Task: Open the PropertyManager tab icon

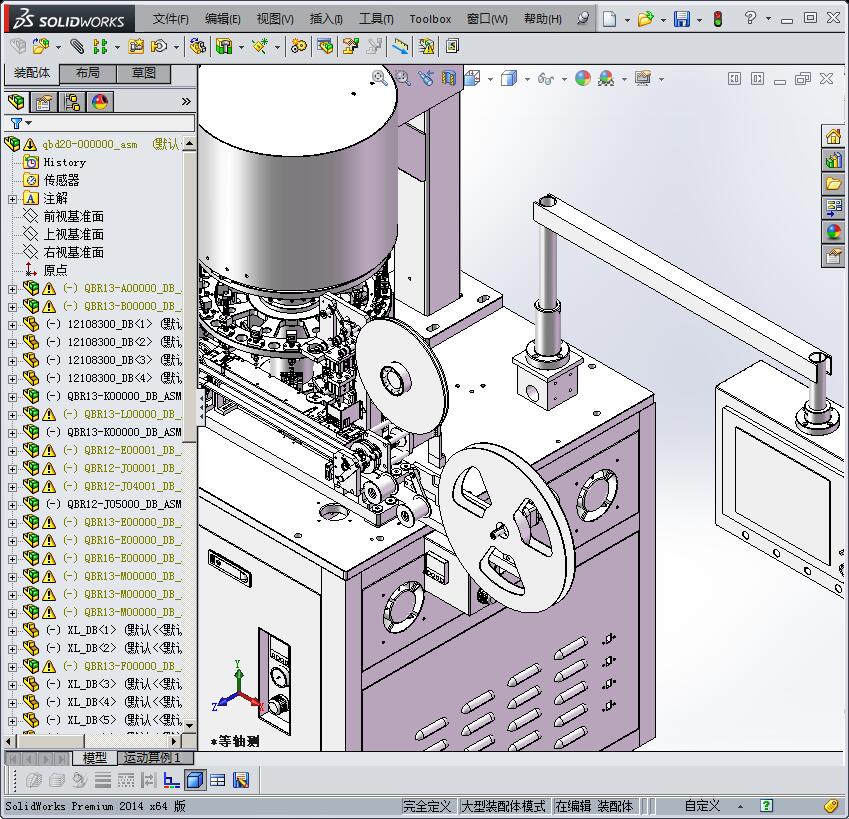Action: coord(44,102)
